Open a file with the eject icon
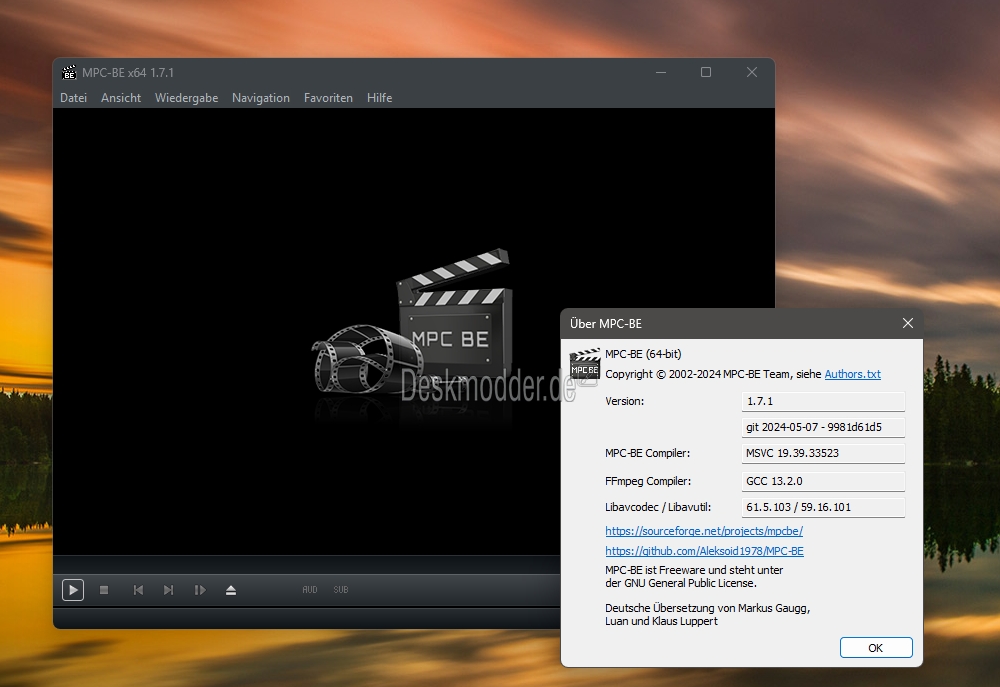Screen dimensions: 1000x687 point(231,590)
